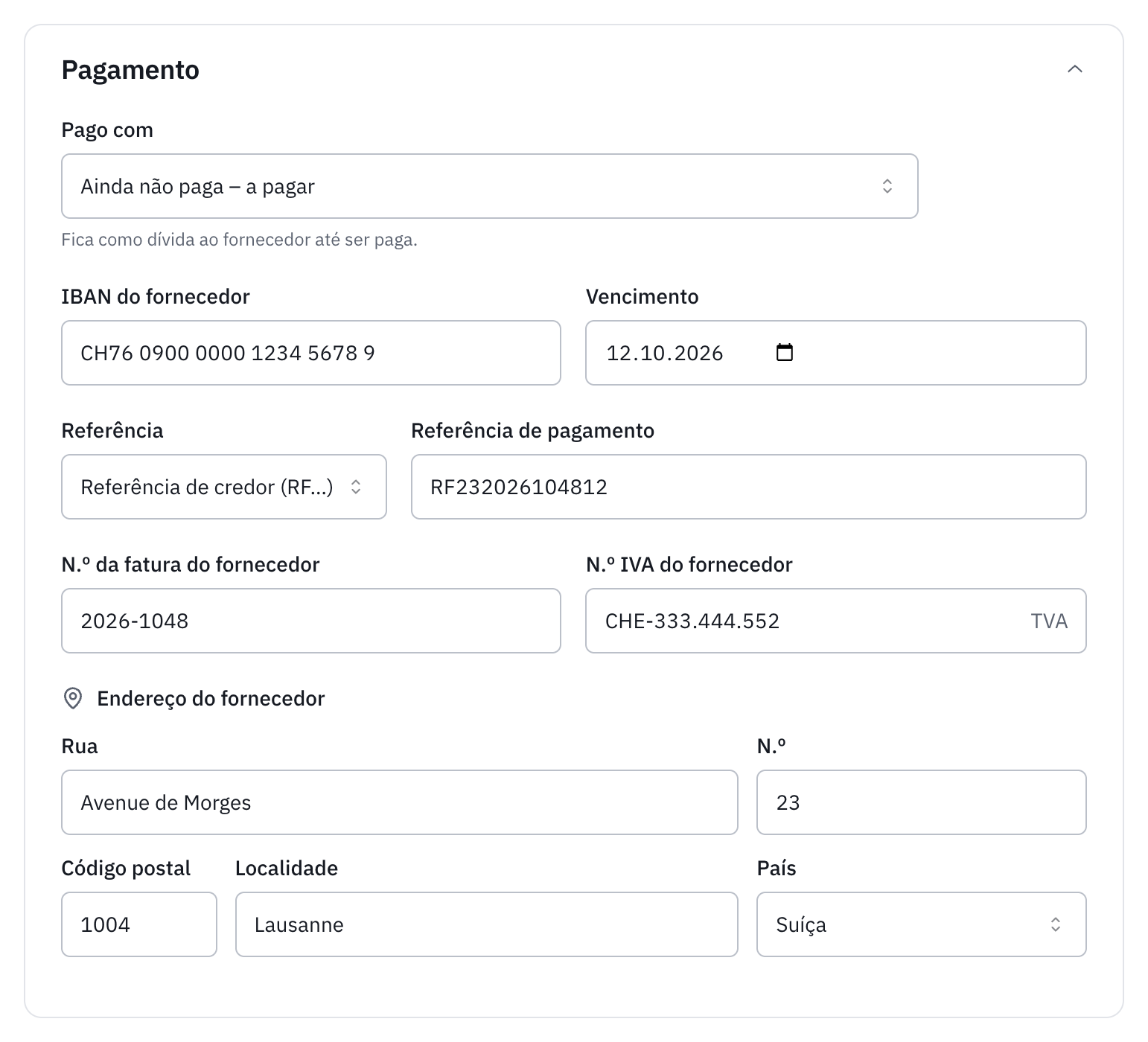Click the 'IBAN do fornecedor' label
This screenshot has height=1042, width=1148.
pos(156,296)
